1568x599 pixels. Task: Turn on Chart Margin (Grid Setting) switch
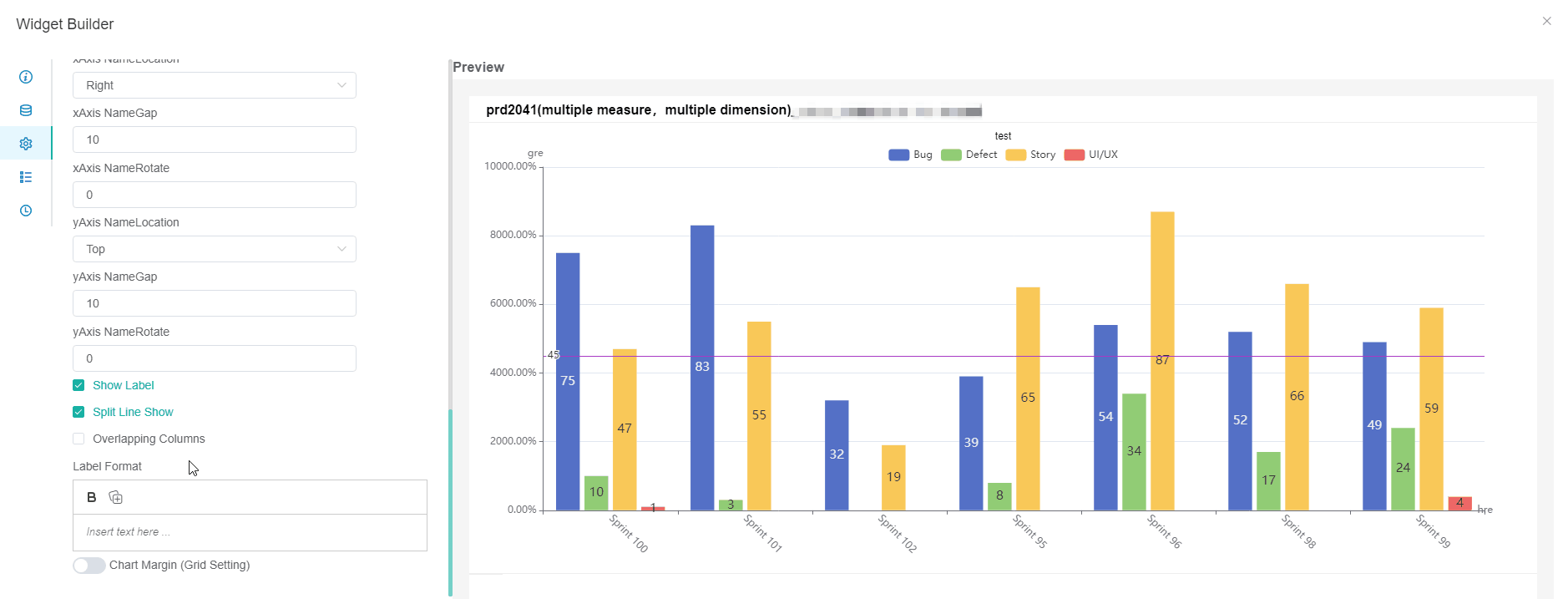click(x=89, y=566)
